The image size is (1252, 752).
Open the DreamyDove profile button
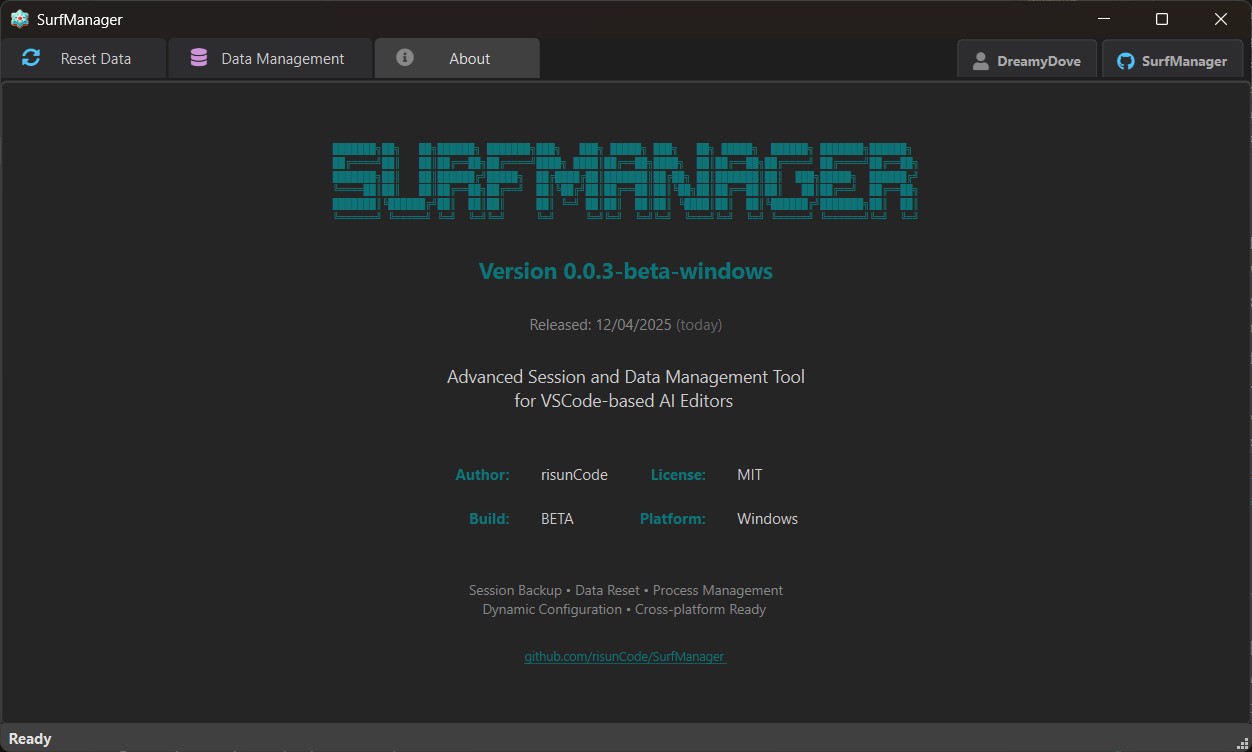1027,60
